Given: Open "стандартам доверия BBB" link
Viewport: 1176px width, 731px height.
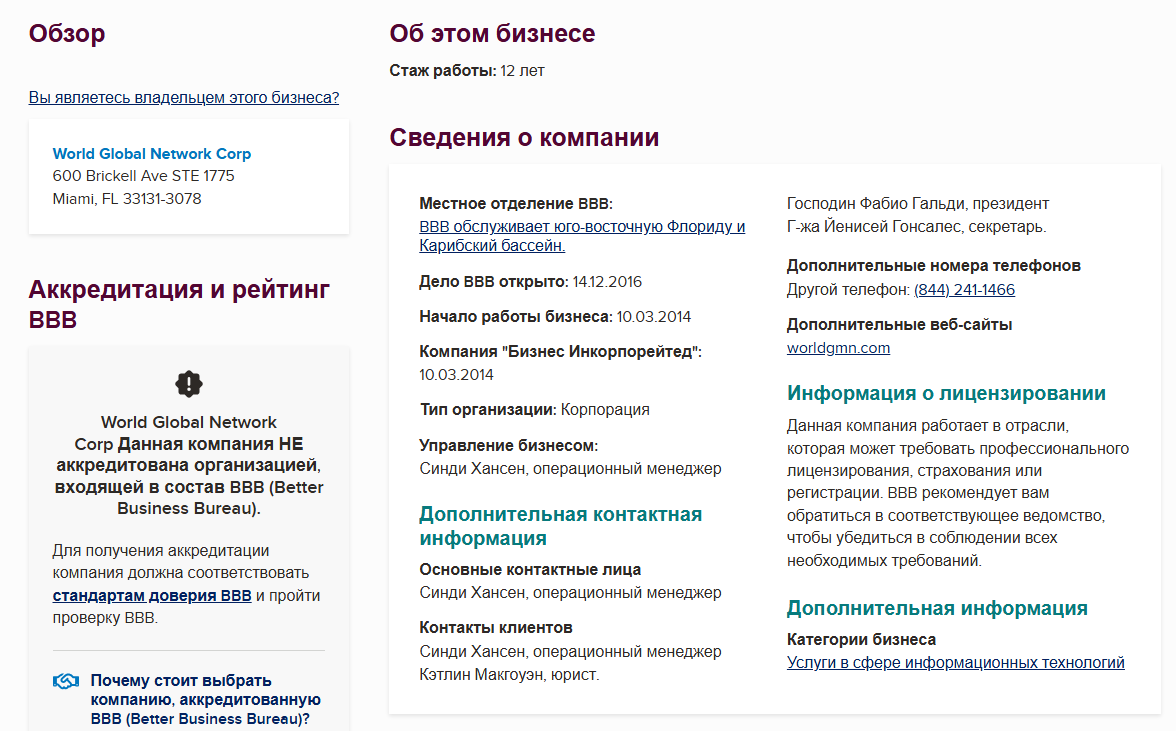Looking at the screenshot, I should (152, 595).
